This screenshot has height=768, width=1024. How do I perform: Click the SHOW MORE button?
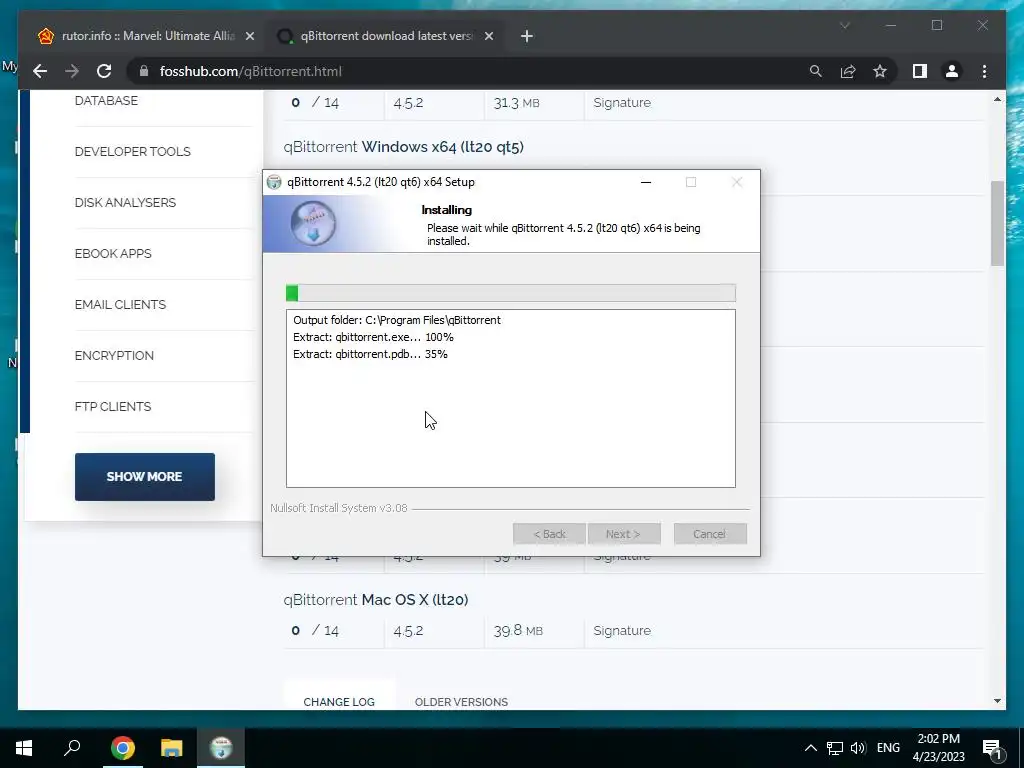[x=144, y=477]
